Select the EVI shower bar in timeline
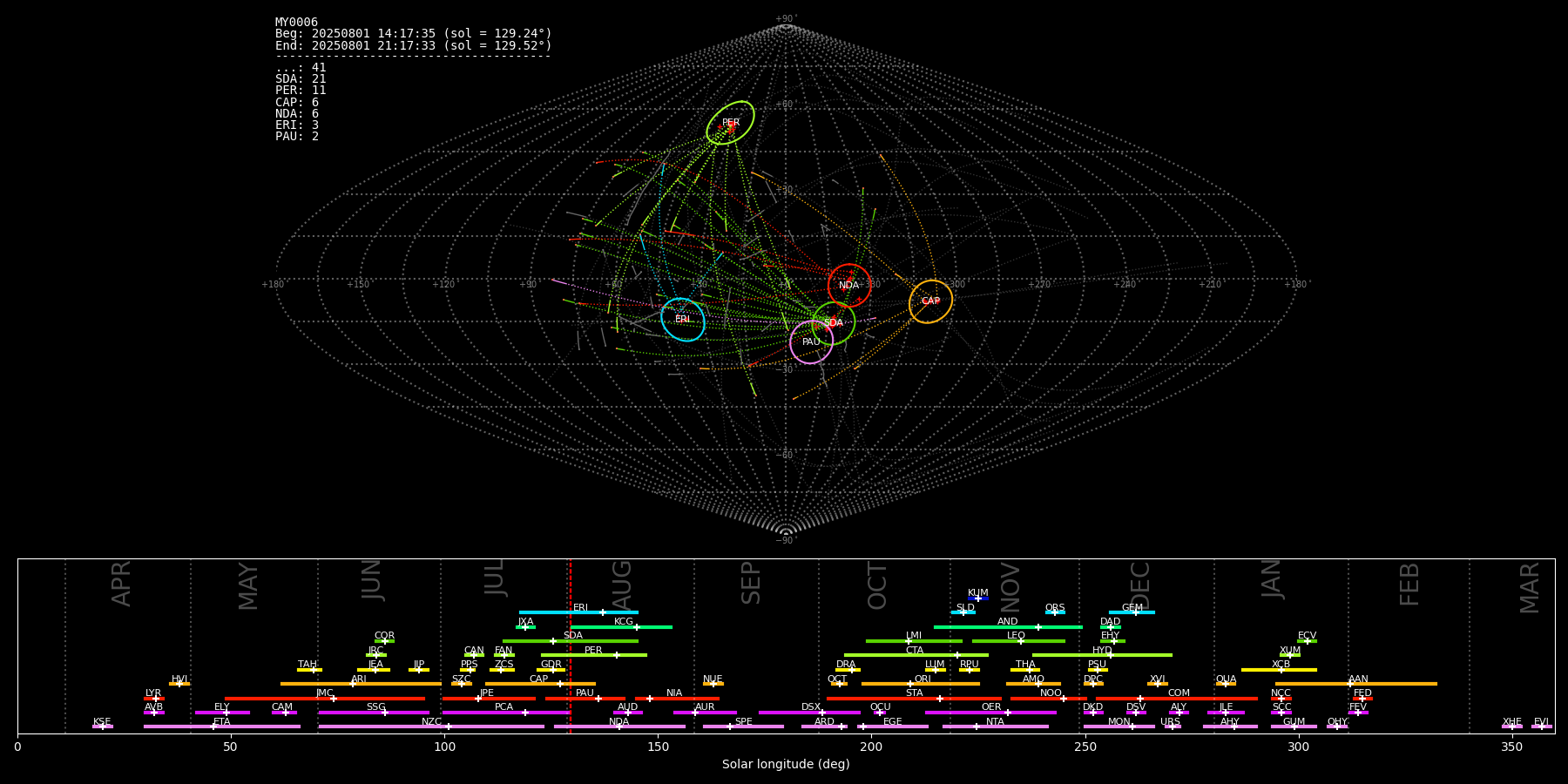The image size is (1568, 784). pyautogui.click(x=1541, y=727)
